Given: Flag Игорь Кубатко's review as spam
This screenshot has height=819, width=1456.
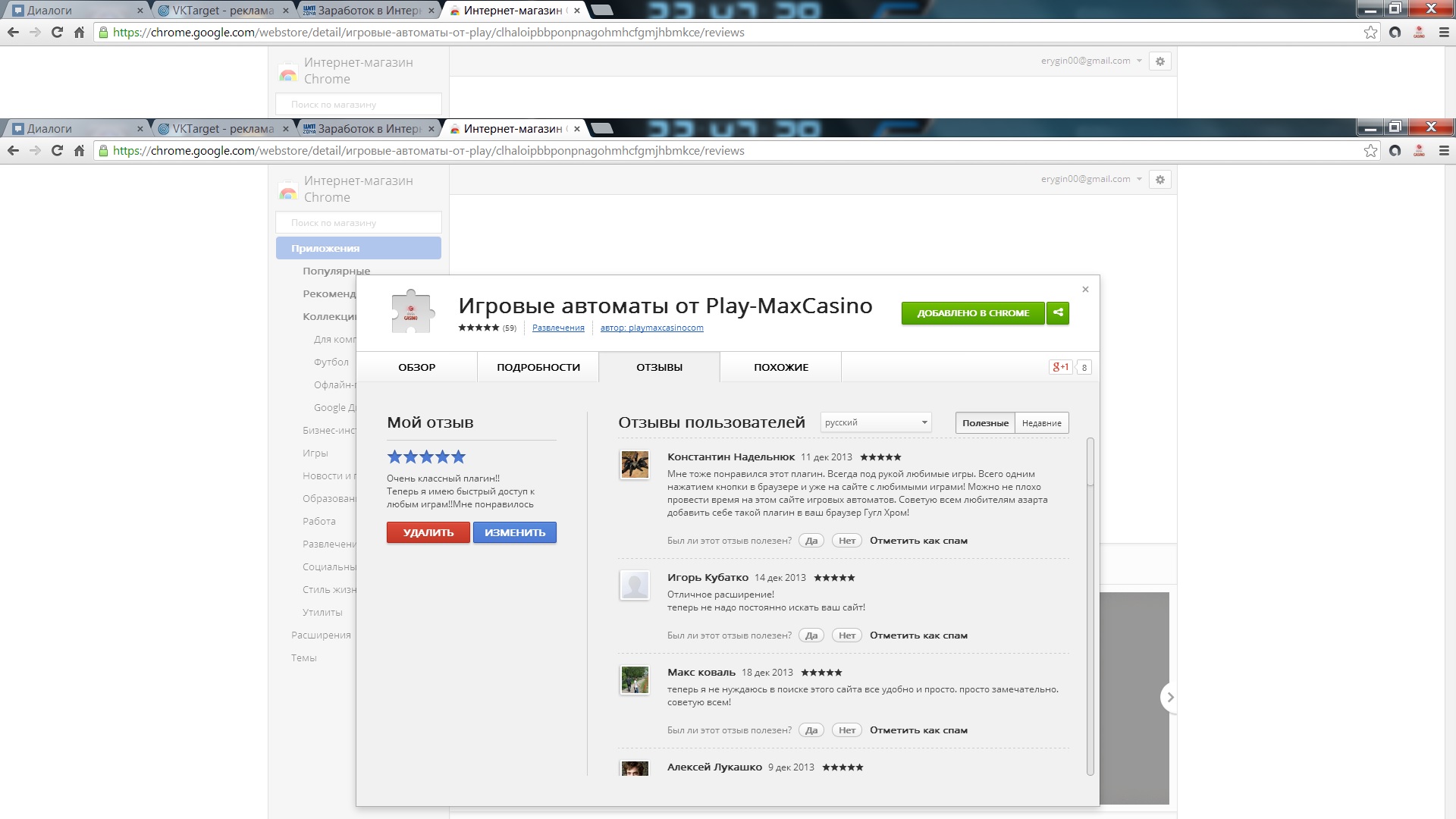Looking at the screenshot, I should [x=918, y=635].
